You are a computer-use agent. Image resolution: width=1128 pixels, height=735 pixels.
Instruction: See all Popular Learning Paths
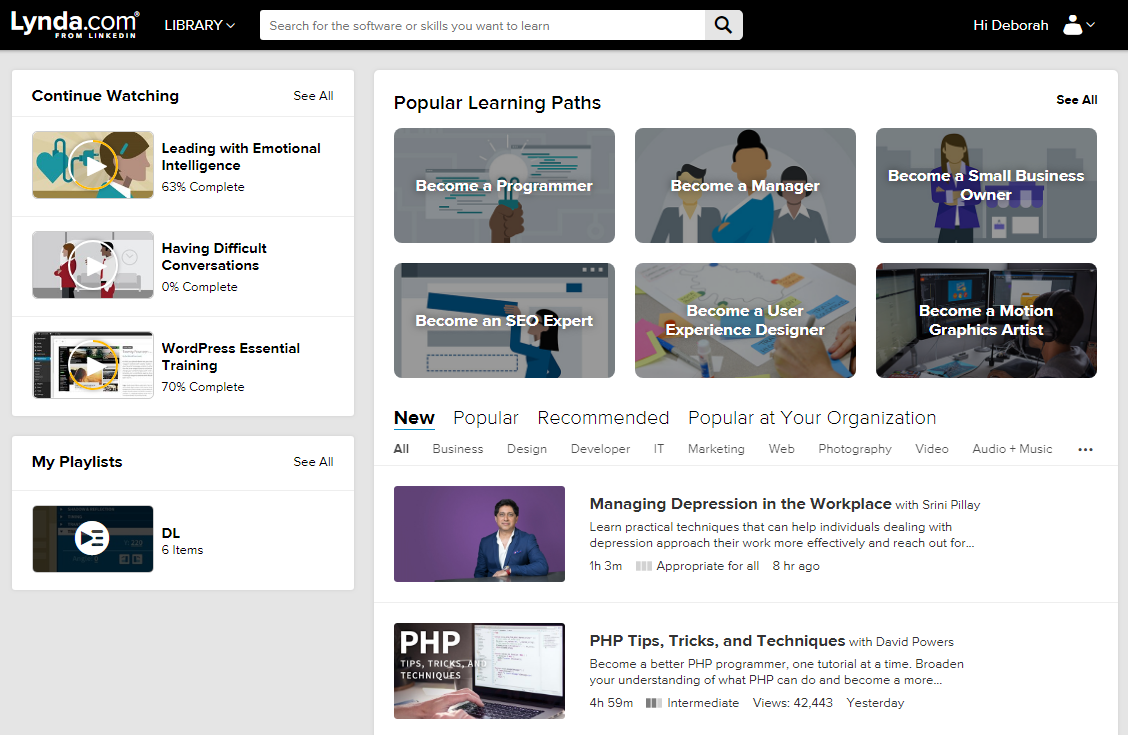click(x=1076, y=100)
